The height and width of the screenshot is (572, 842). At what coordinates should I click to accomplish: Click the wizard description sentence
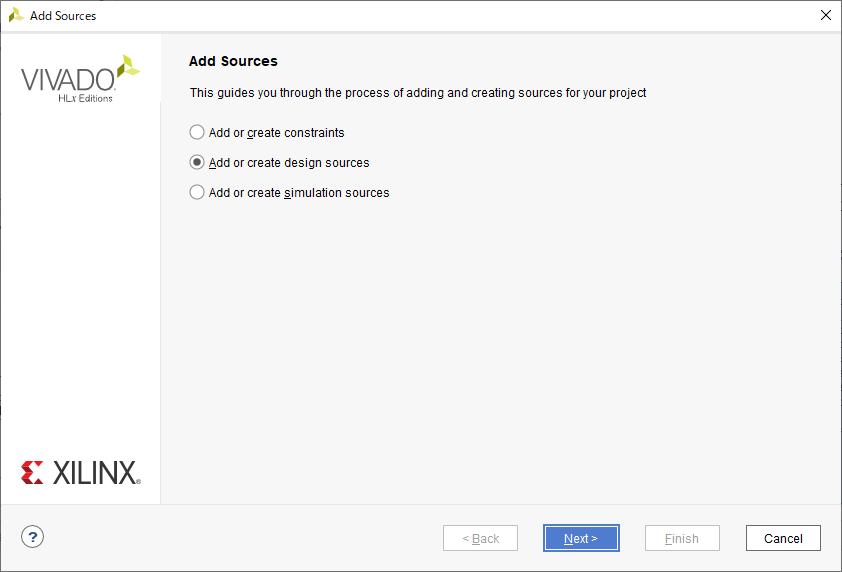(418, 93)
